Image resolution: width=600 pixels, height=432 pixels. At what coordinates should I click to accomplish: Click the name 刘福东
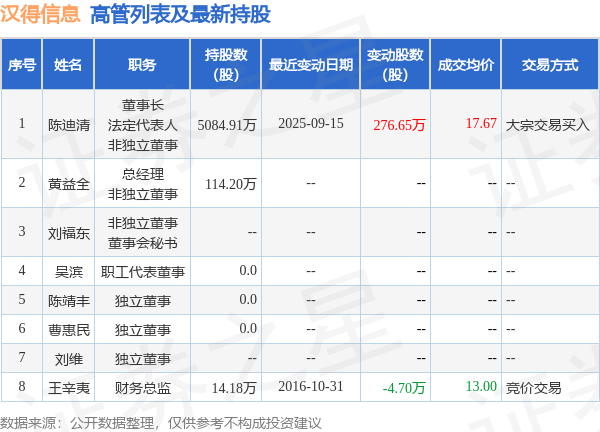pyautogui.click(x=68, y=233)
